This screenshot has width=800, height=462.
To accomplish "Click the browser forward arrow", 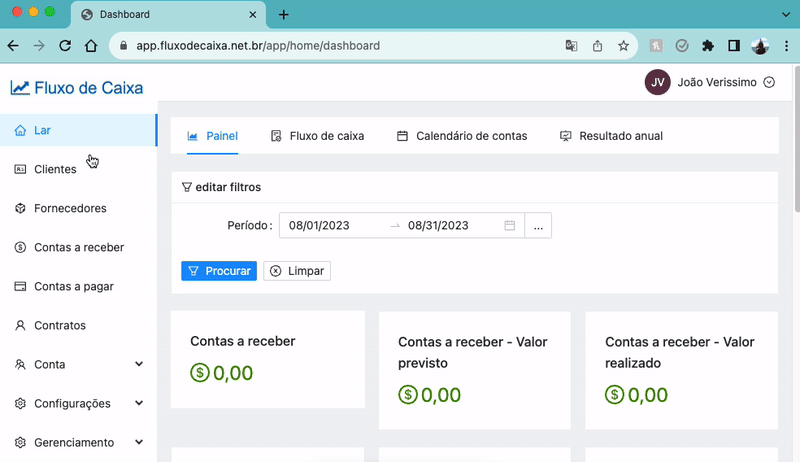I will 39,46.
